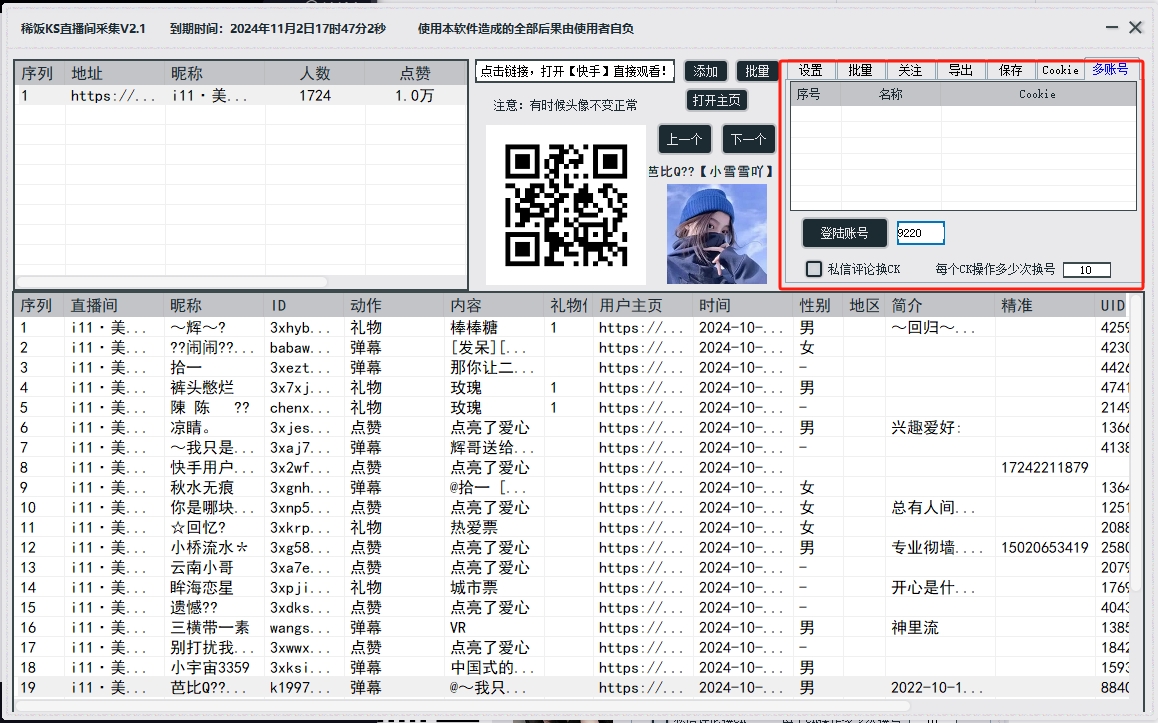This screenshot has width=1158, height=723.
Task: Switch to the 设置 tab
Action: 810,70
